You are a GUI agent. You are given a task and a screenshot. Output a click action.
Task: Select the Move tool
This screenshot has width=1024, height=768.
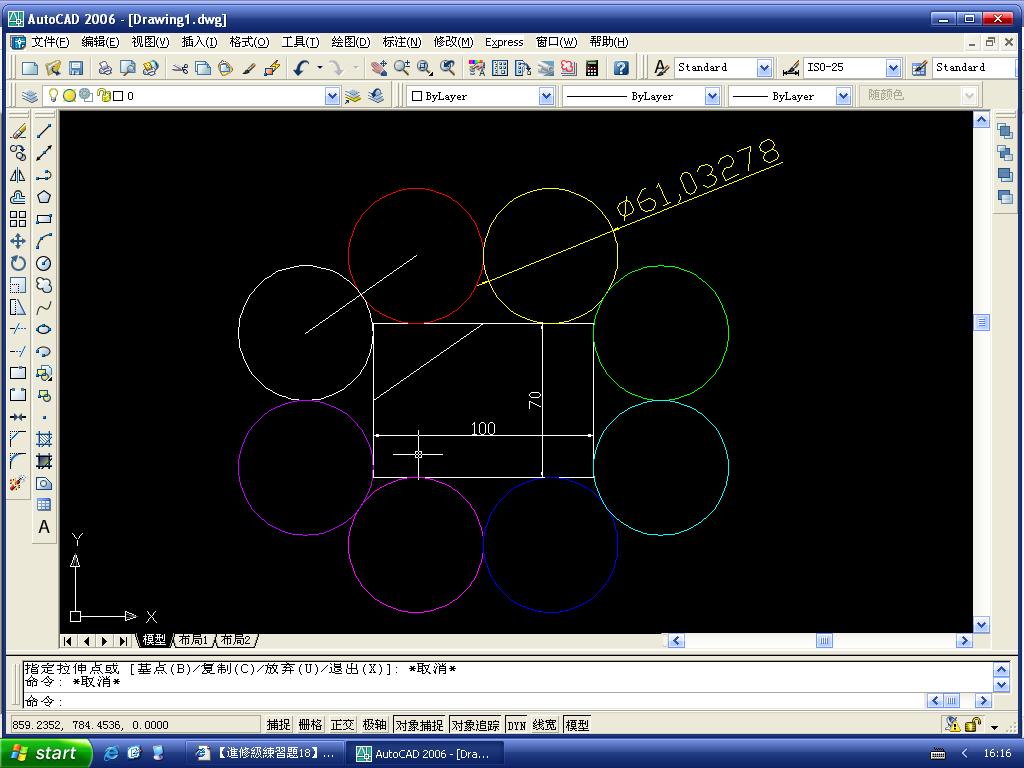coord(18,241)
